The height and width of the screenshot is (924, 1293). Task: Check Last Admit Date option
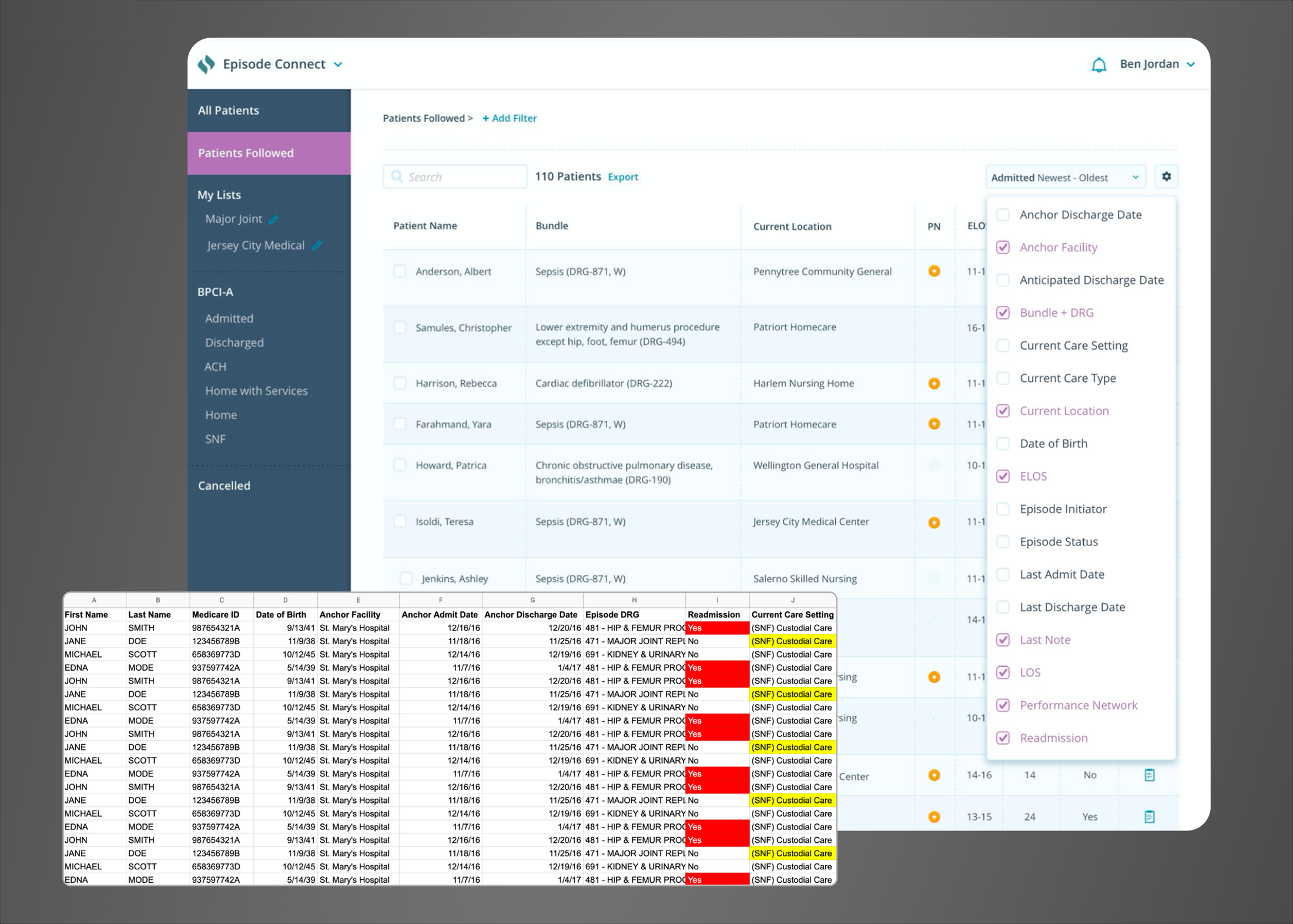pyautogui.click(x=1003, y=574)
